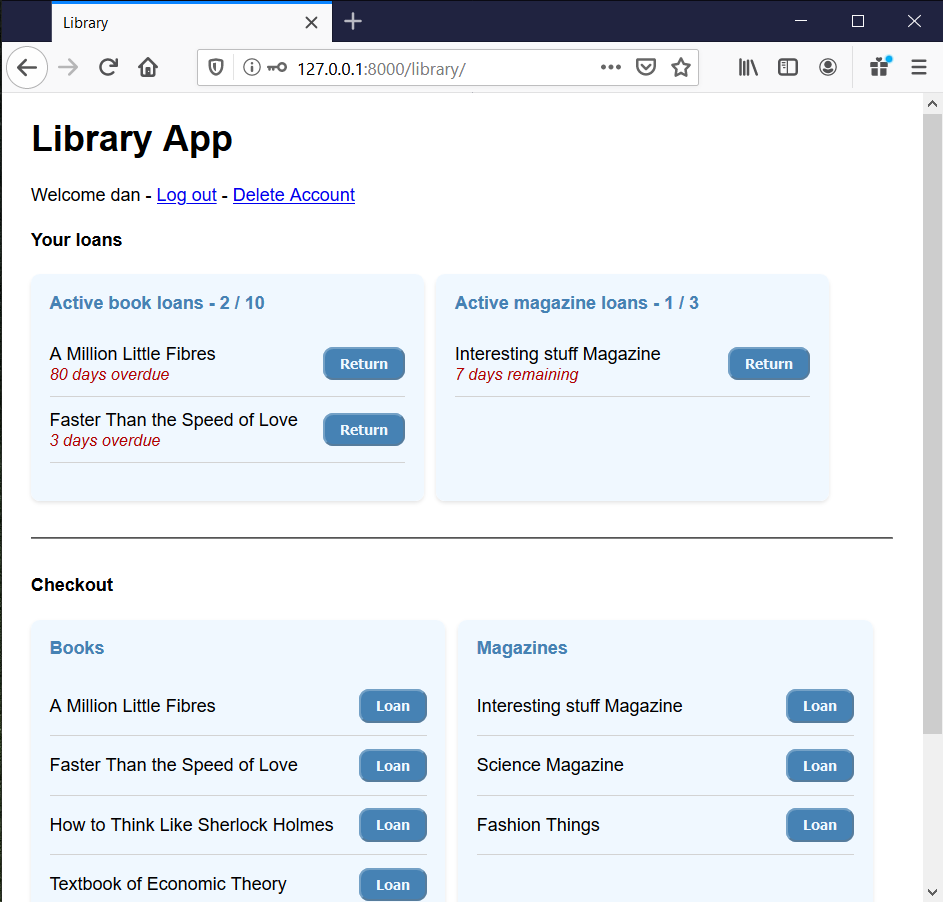Open saved login key icon
Image resolution: width=943 pixels, height=902 pixels.
[x=277, y=67]
